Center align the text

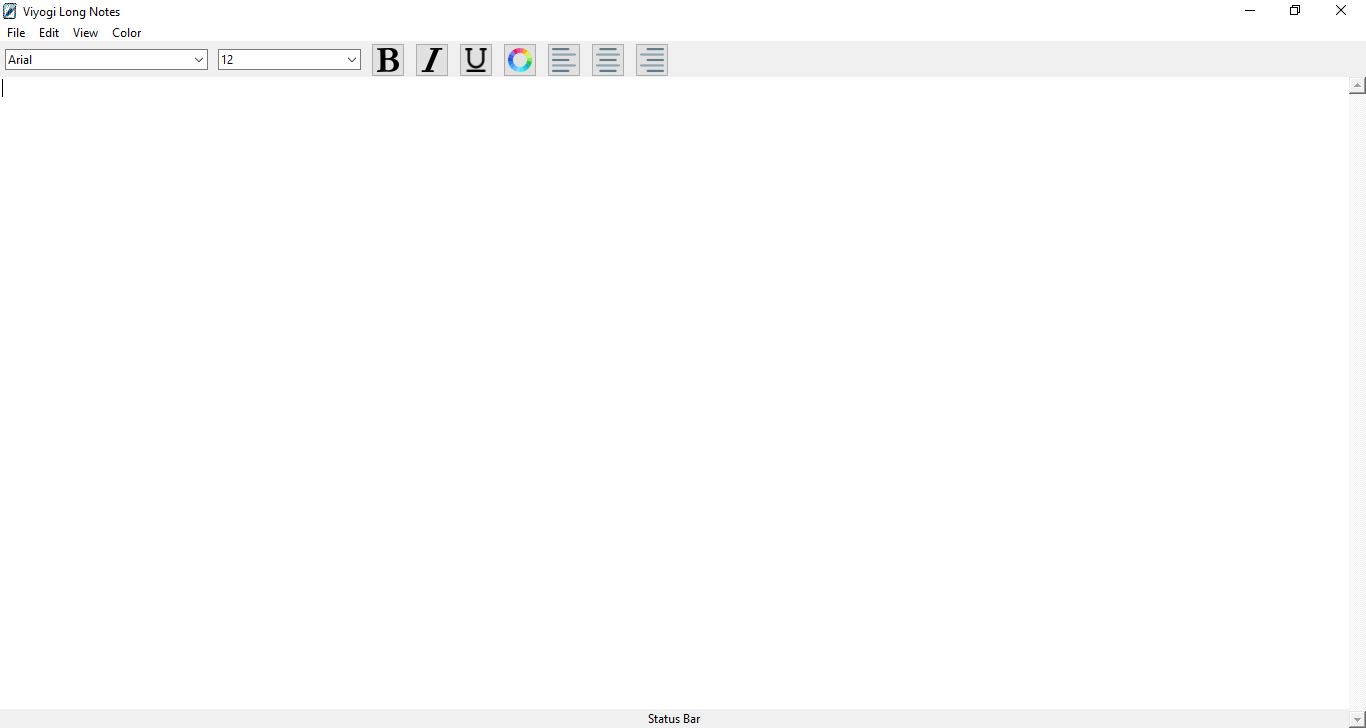[608, 60]
